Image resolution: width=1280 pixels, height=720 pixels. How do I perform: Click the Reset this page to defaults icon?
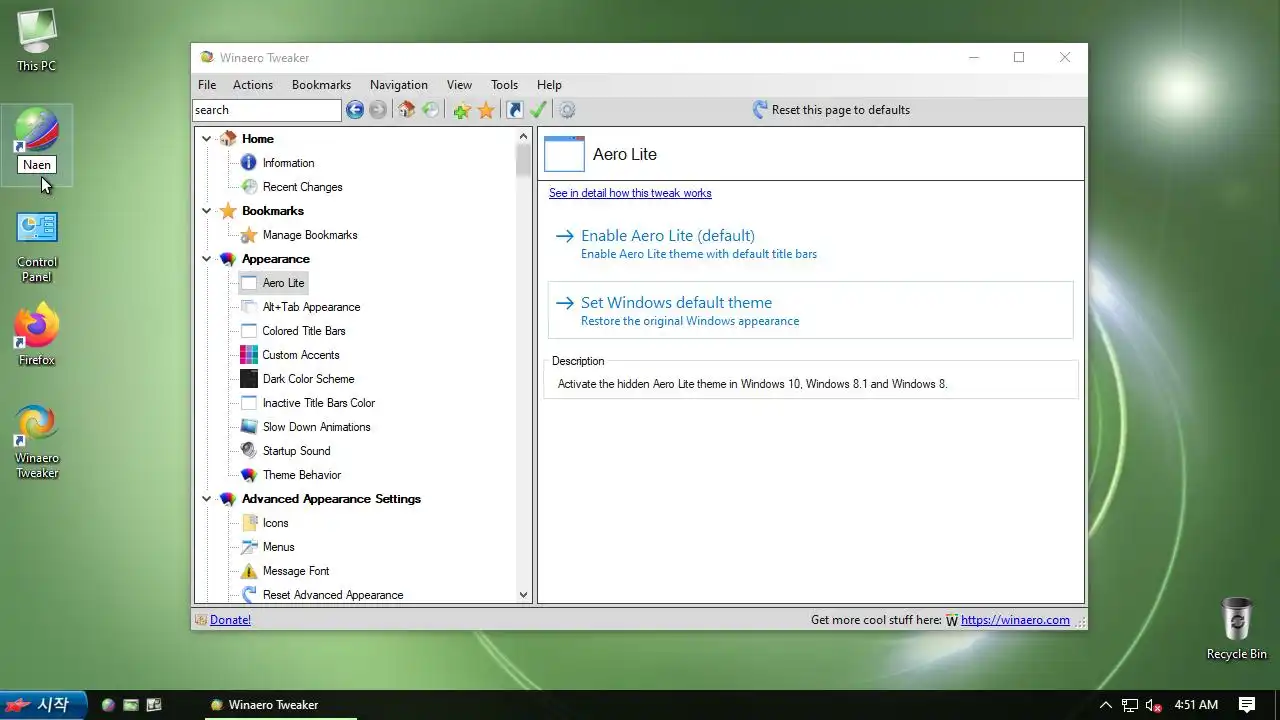click(x=760, y=110)
